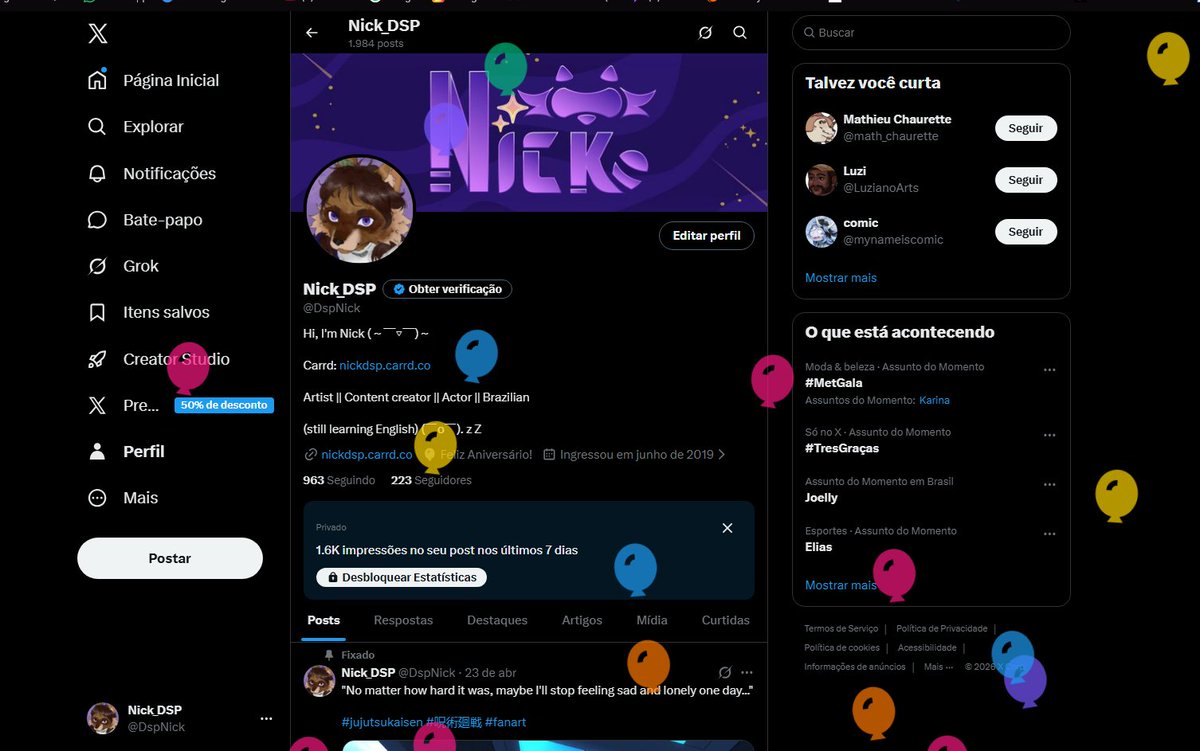Click the Postar button
The image size is (1200, 751).
click(170, 558)
